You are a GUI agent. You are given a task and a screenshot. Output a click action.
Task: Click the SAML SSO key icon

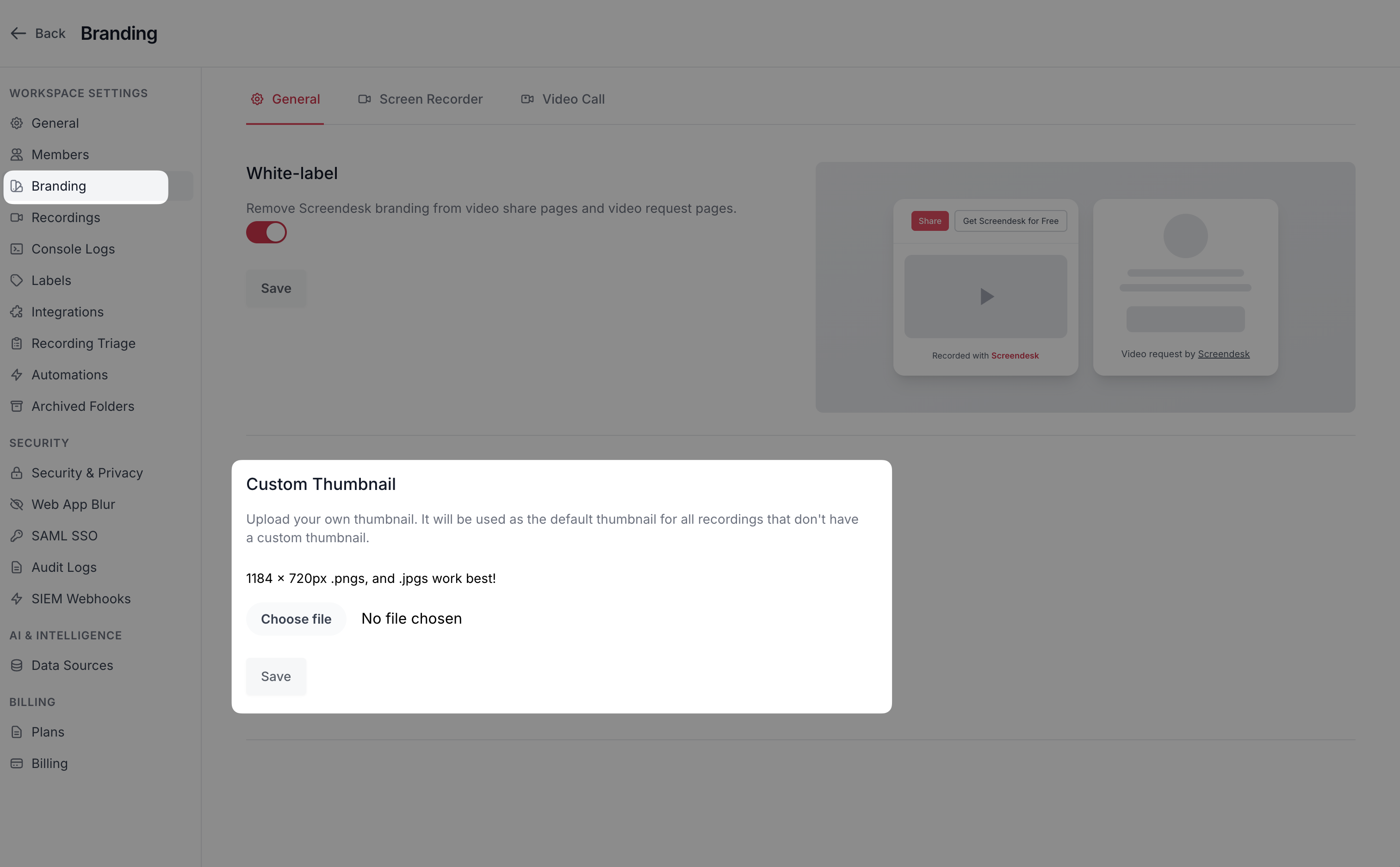pyautogui.click(x=17, y=536)
